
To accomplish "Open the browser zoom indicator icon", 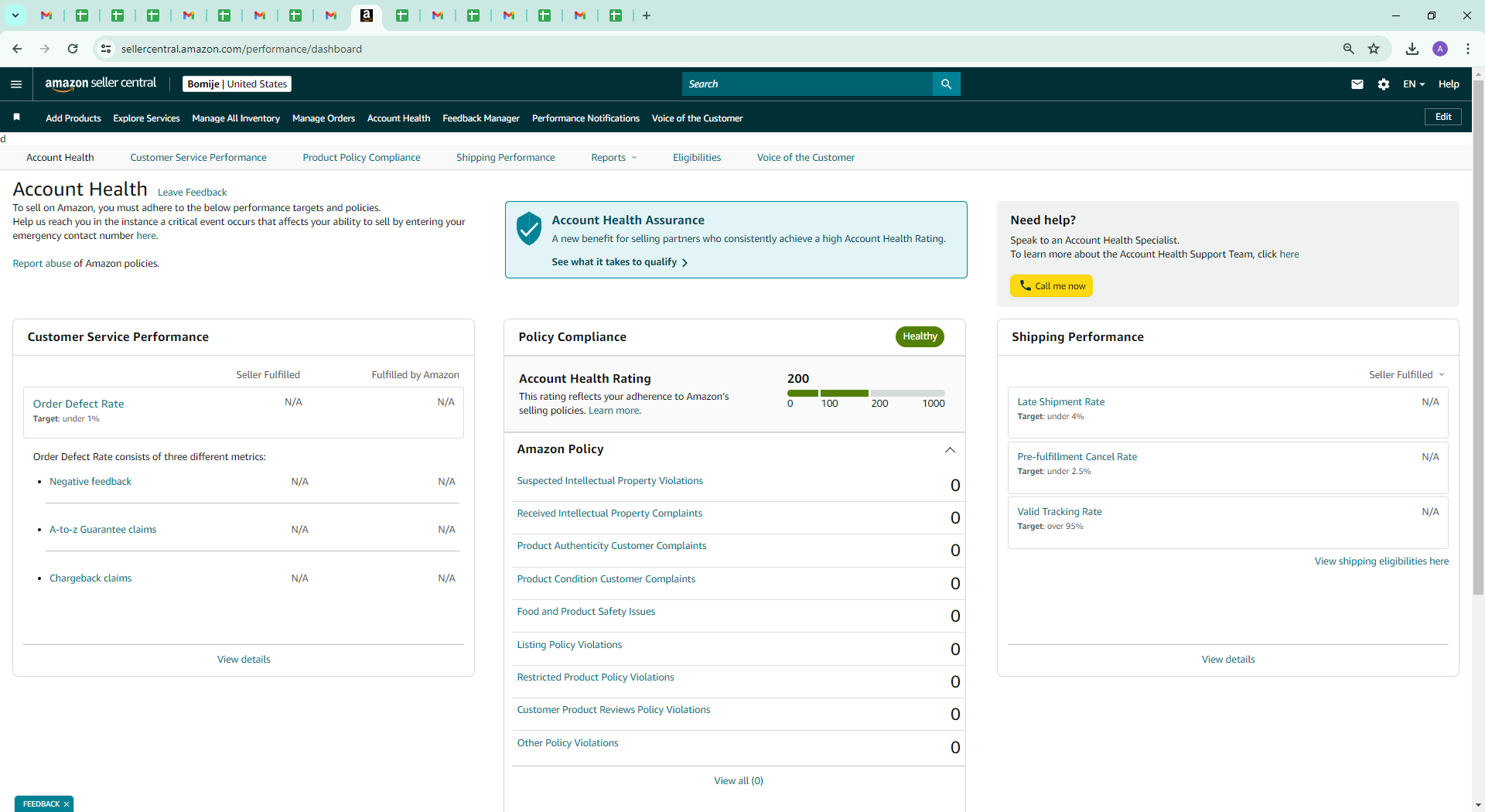I will (x=1349, y=49).
